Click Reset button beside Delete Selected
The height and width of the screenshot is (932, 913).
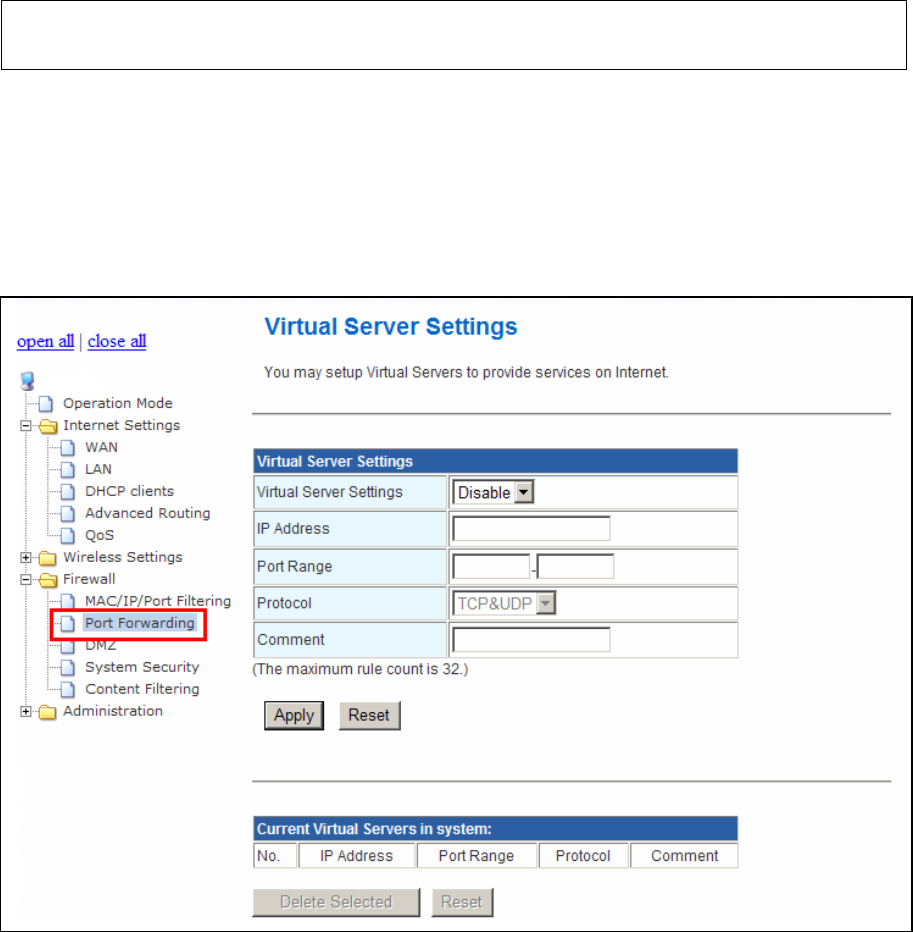coord(462,902)
